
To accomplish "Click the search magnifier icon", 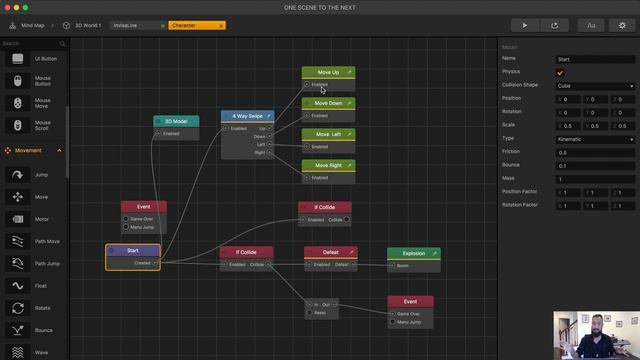I will [62, 43].
